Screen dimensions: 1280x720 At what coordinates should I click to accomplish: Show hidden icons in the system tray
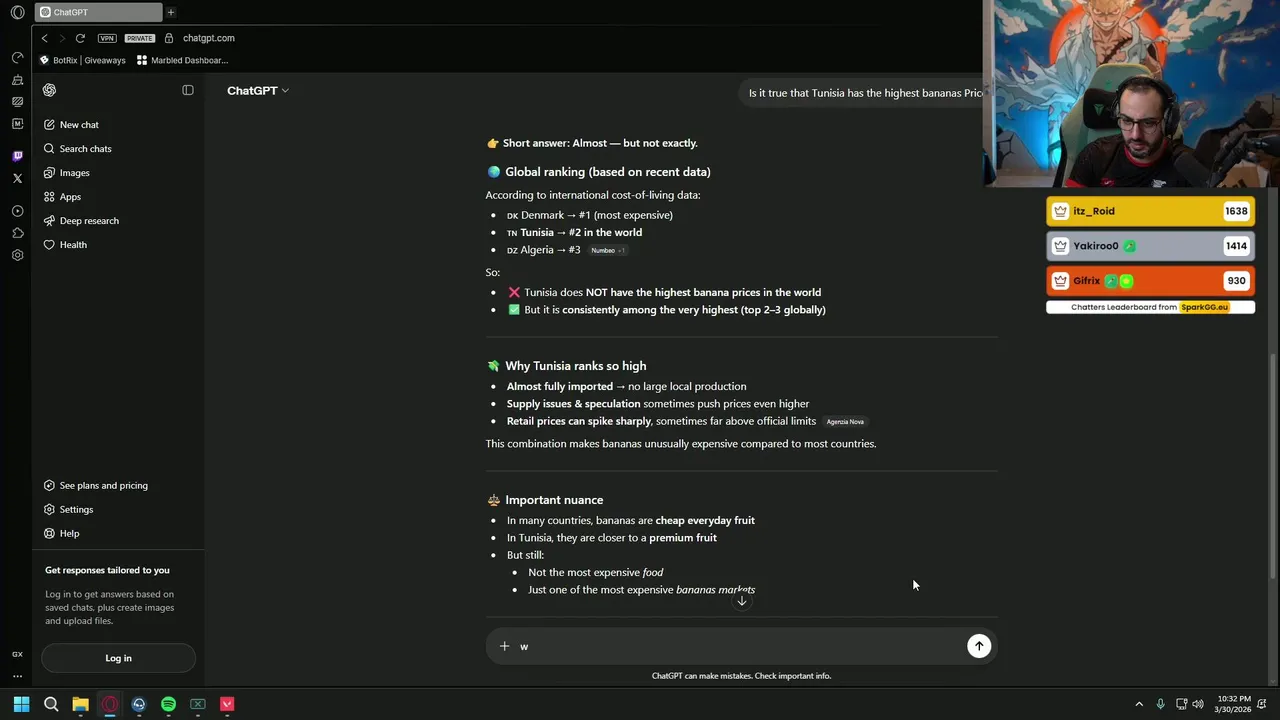coord(1138,704)
